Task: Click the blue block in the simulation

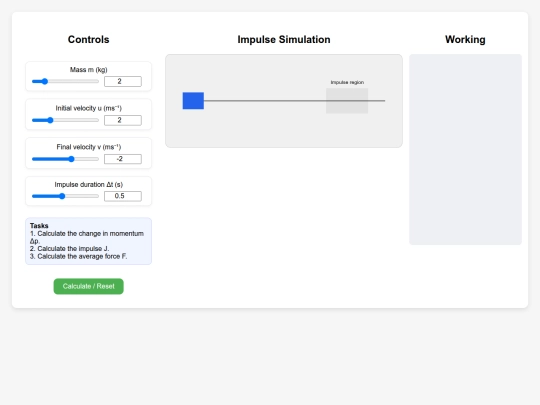Action: [x=193, y=101]
